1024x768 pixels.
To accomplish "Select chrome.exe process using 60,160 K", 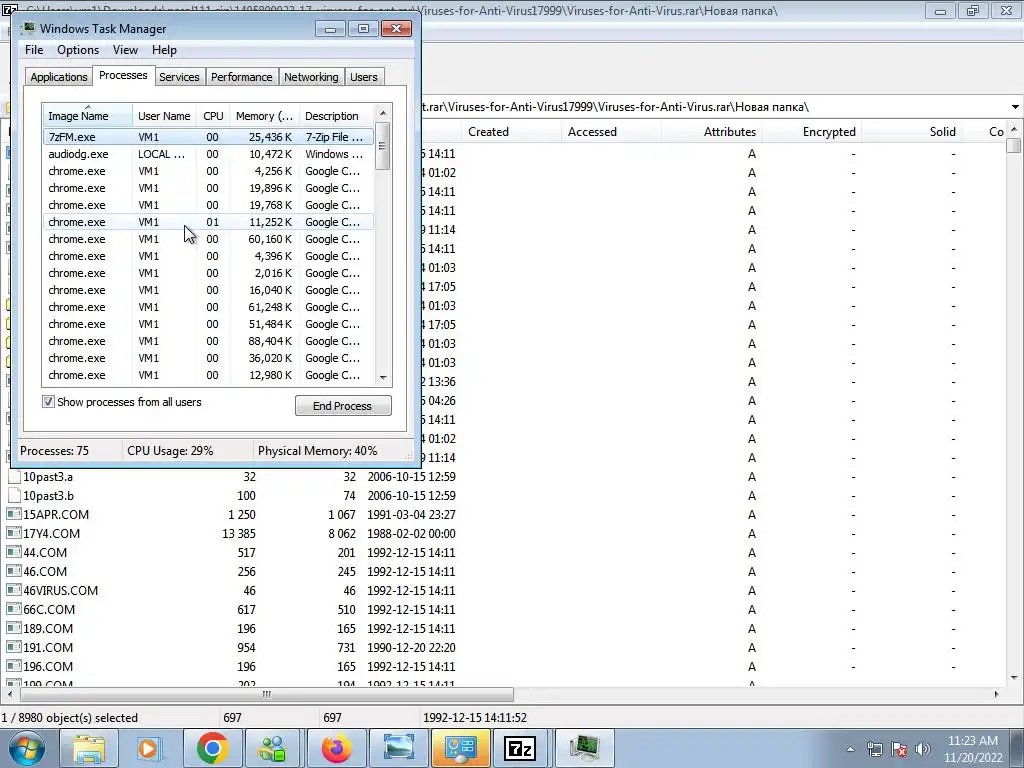I will pyautogui.click(x=208, y=239).
